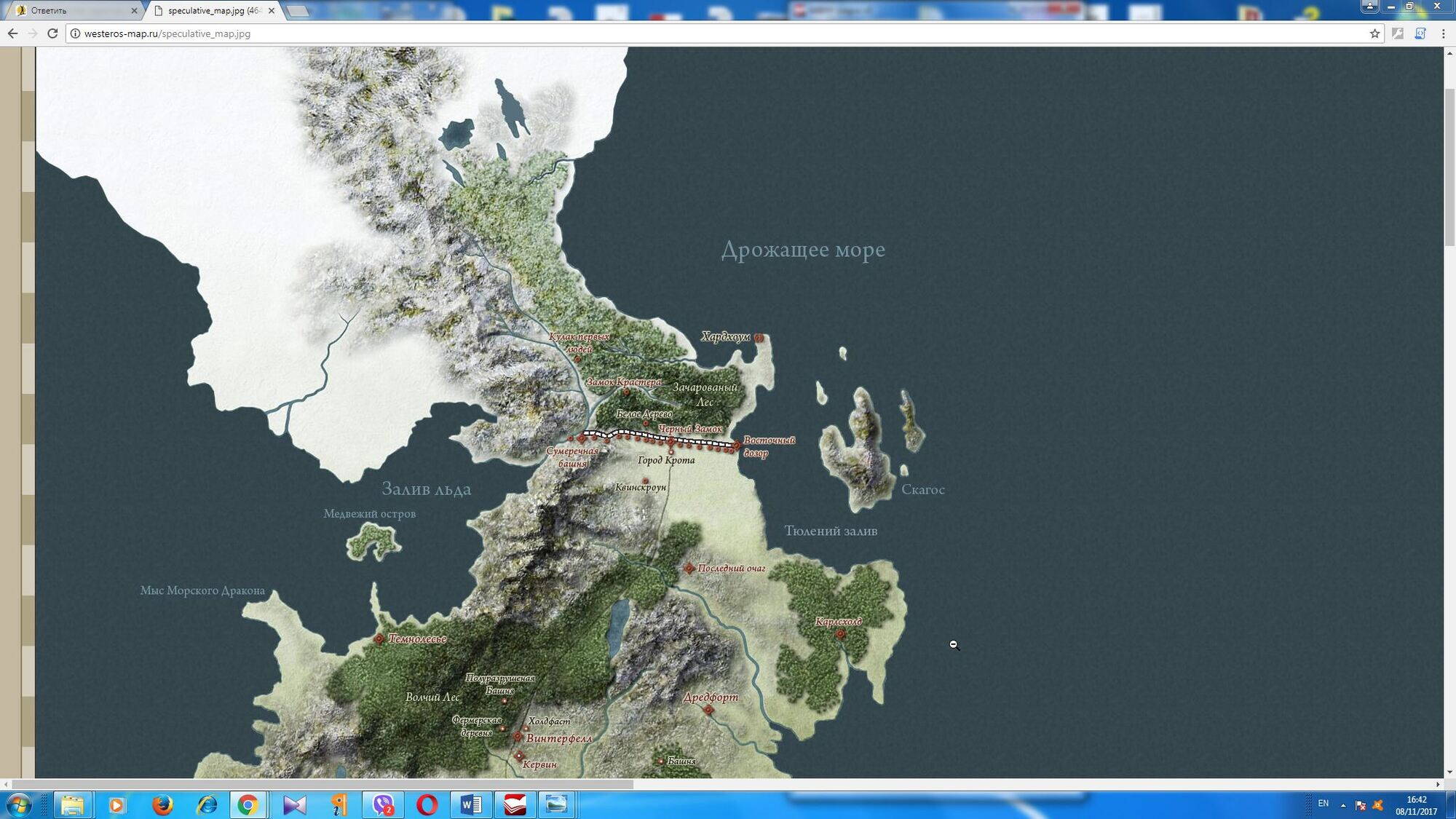Open Viber from the taskbar

(x=383, y=805)
